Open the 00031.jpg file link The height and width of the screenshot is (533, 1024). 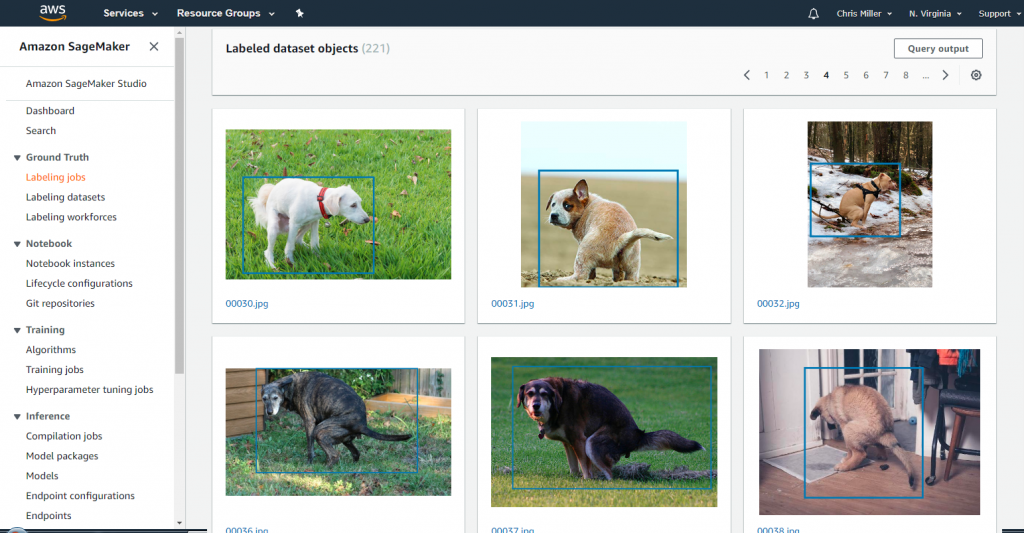point(513,304)
